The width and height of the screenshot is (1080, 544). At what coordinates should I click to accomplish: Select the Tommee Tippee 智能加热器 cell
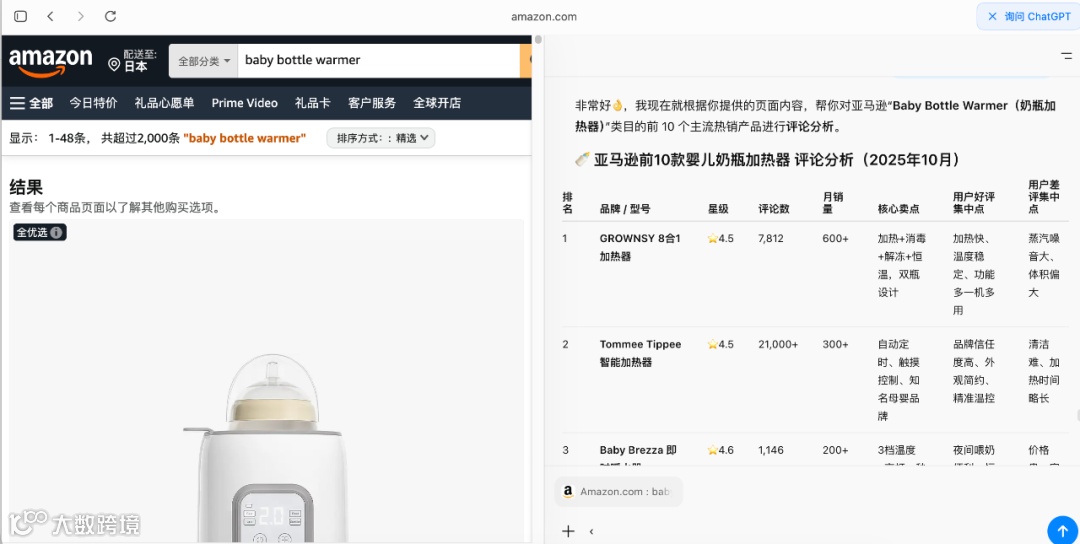pyautogui.click(x=640, y=353)
